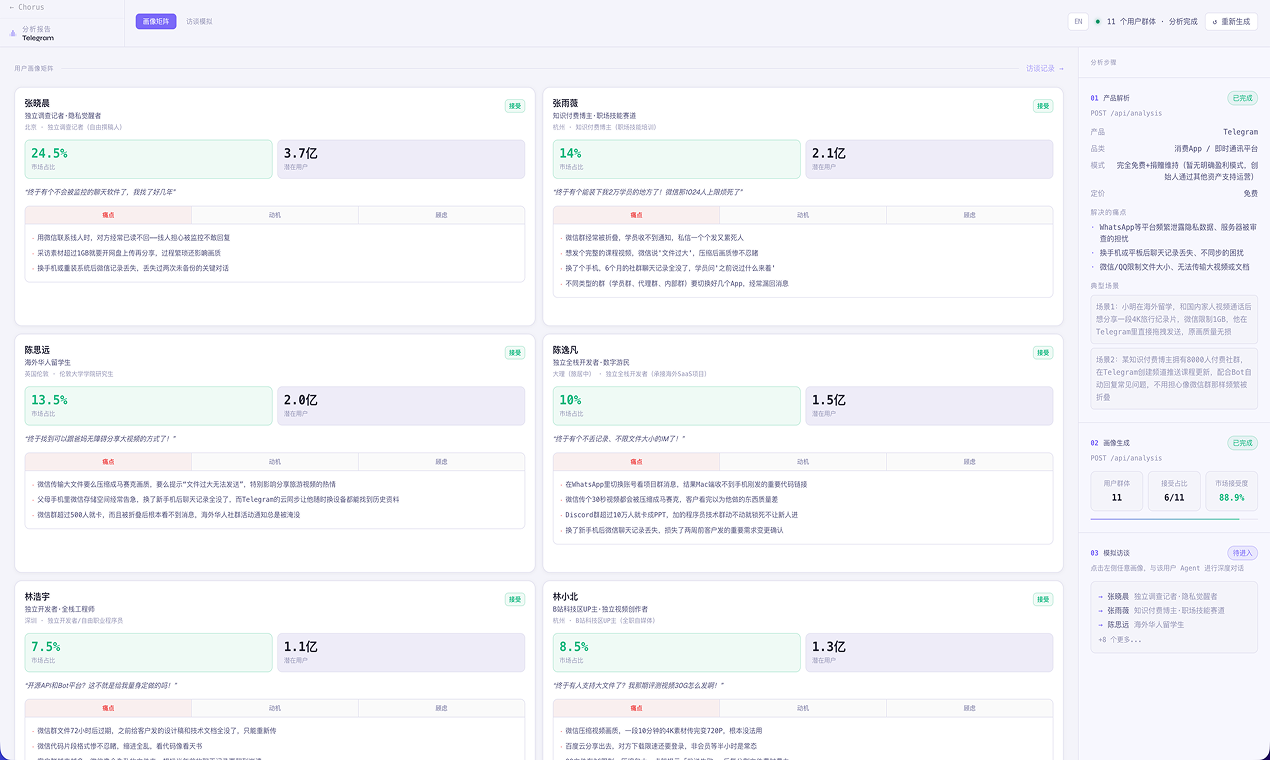Click the 3.7亿 potential users box

point(401,159)
